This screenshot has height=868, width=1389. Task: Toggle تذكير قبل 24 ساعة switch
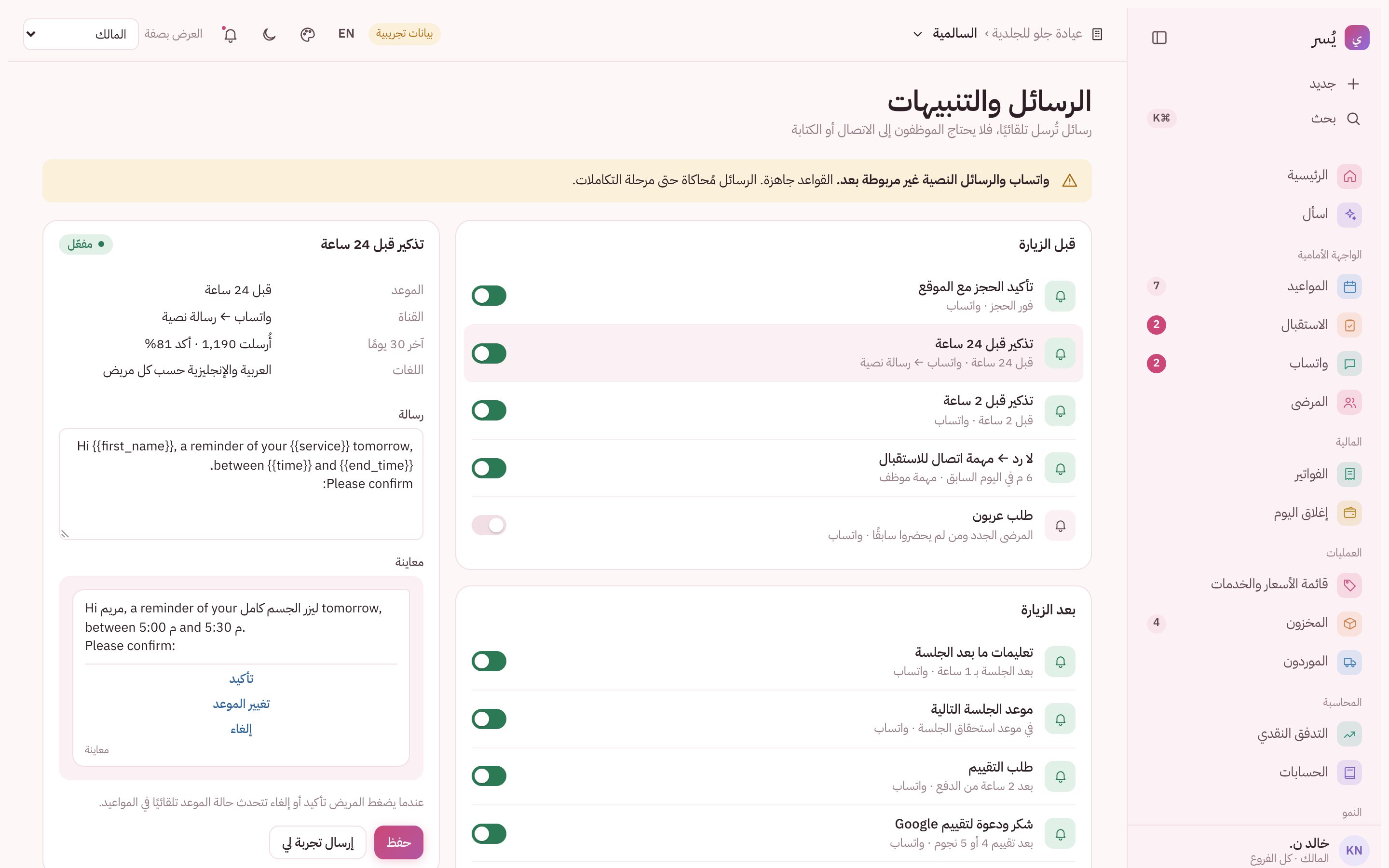coord(489,353)
